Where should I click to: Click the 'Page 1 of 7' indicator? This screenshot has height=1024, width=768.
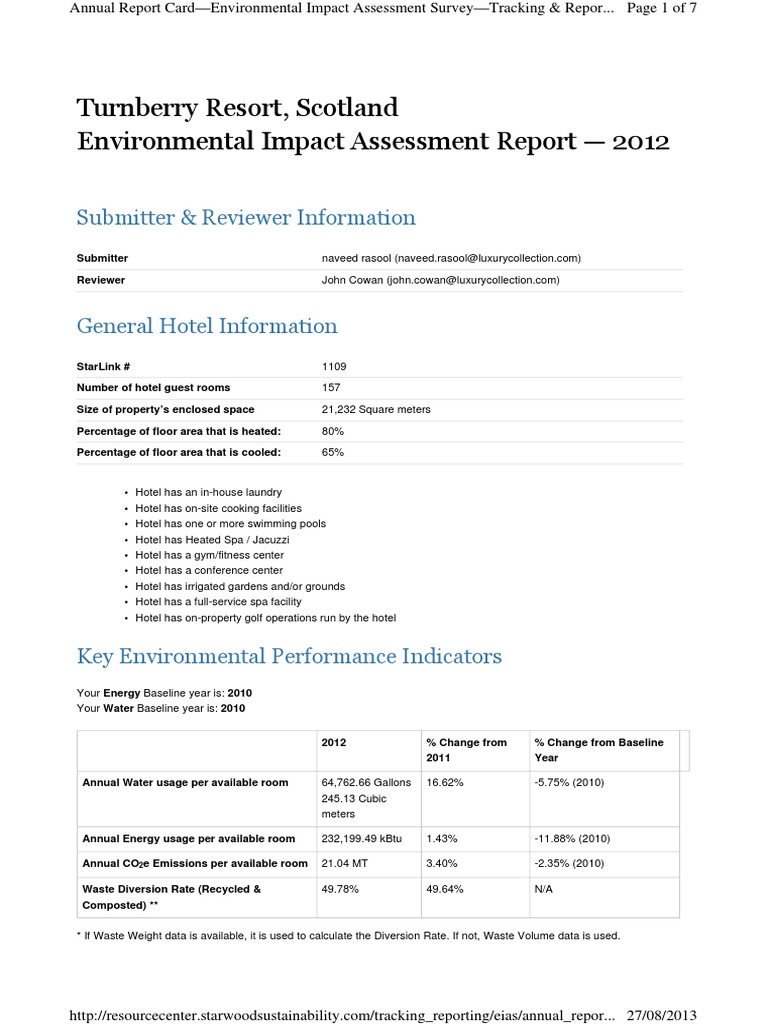662,8
